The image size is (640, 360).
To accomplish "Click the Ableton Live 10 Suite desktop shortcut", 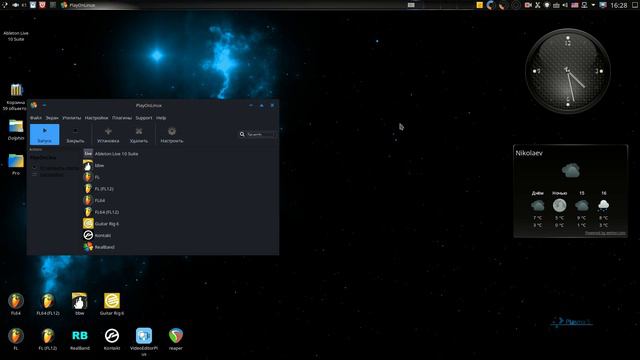I will click(16, 36).
